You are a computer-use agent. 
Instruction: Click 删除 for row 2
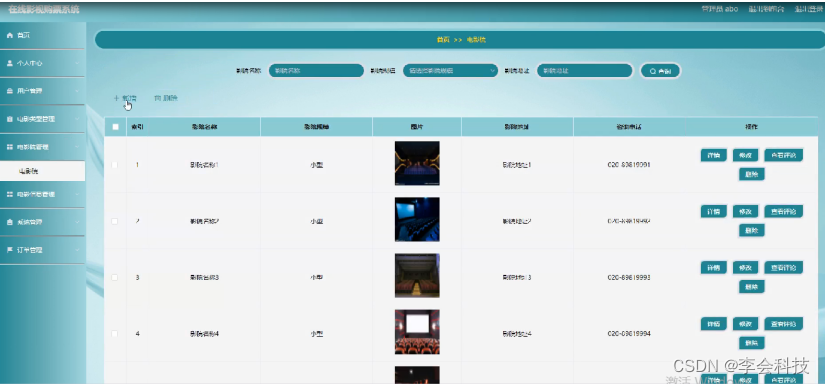(752, 230)
